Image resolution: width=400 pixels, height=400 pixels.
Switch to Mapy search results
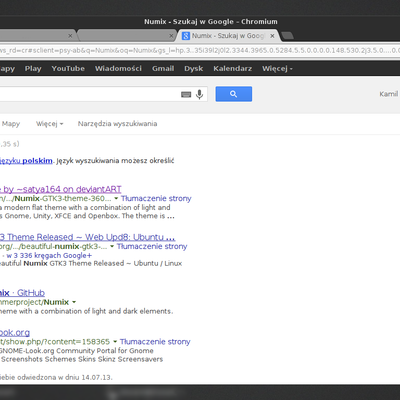click(x=11, y=124)
